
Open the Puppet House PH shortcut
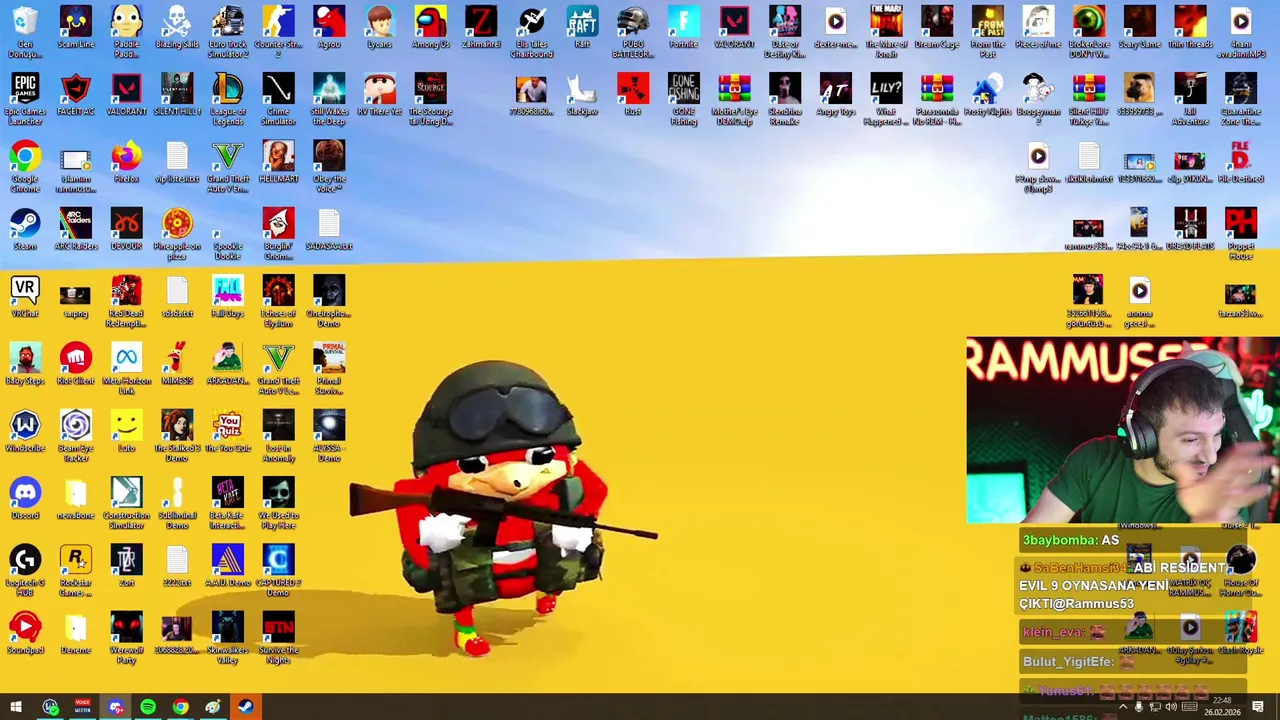point(1240,234)
